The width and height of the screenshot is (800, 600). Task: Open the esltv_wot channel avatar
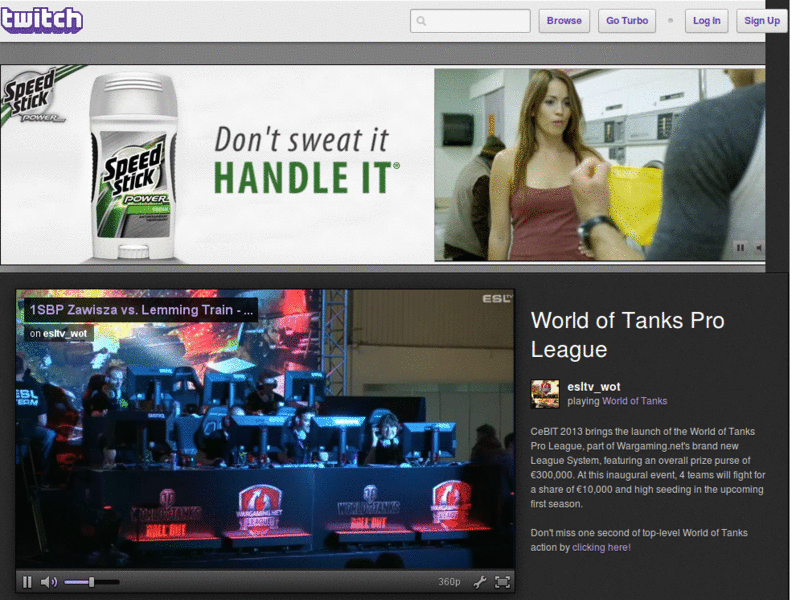[x=545, y=394]
